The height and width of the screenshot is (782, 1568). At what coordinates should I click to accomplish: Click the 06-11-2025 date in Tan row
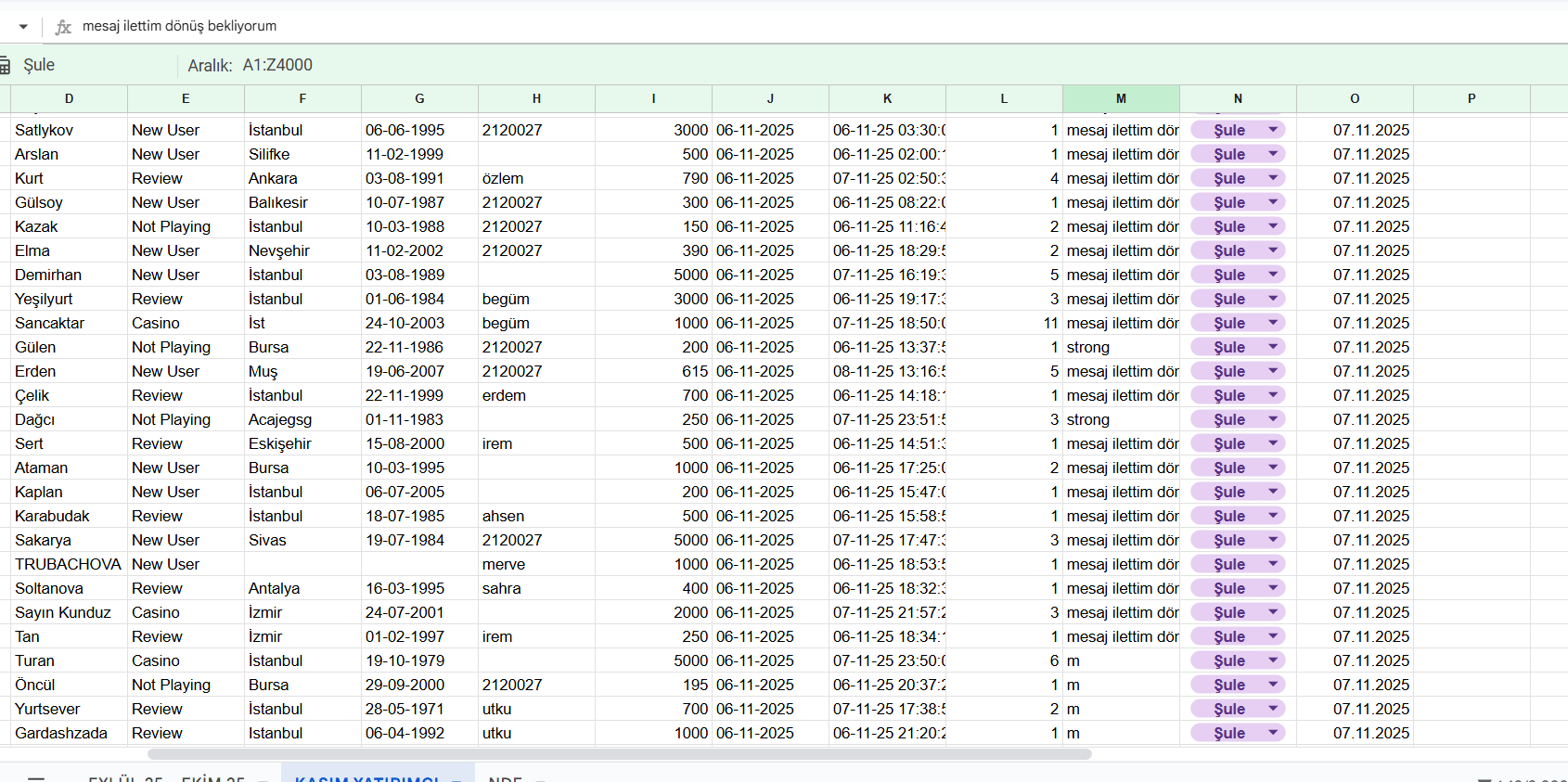[770, 636]
